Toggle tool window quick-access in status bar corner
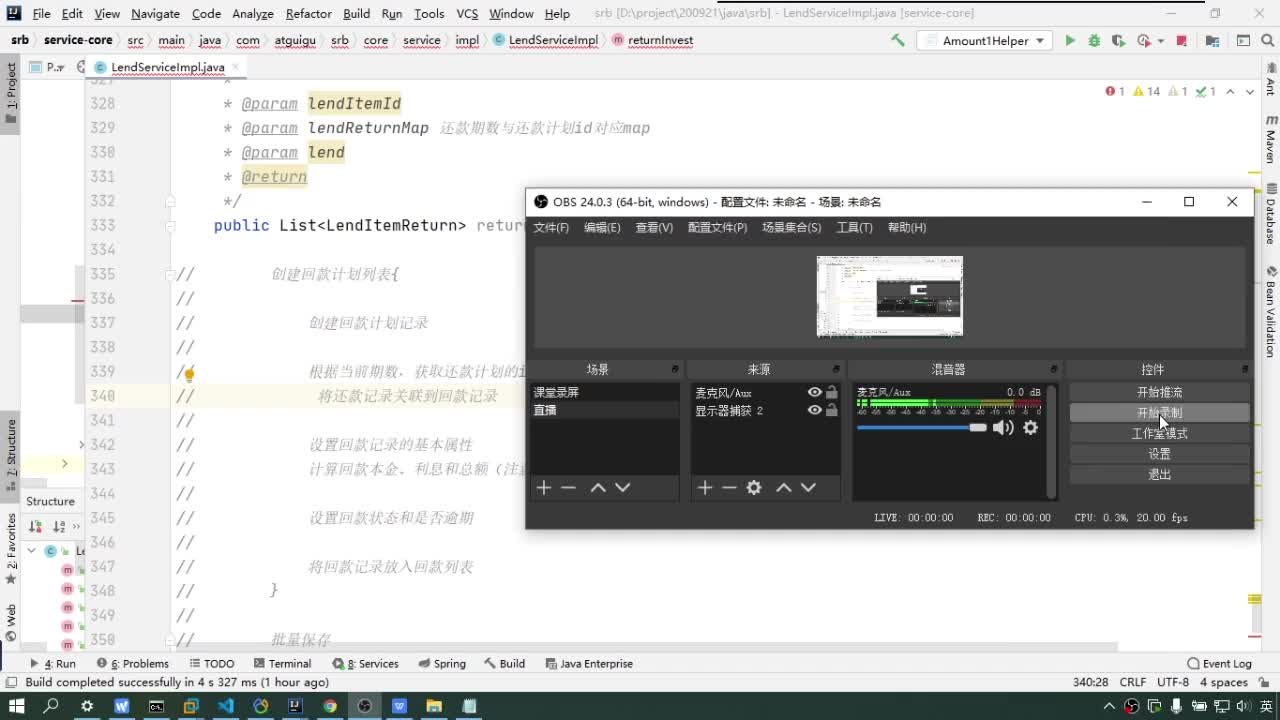This screenshot has height=720, width=1280. click(x=11, y=682)
